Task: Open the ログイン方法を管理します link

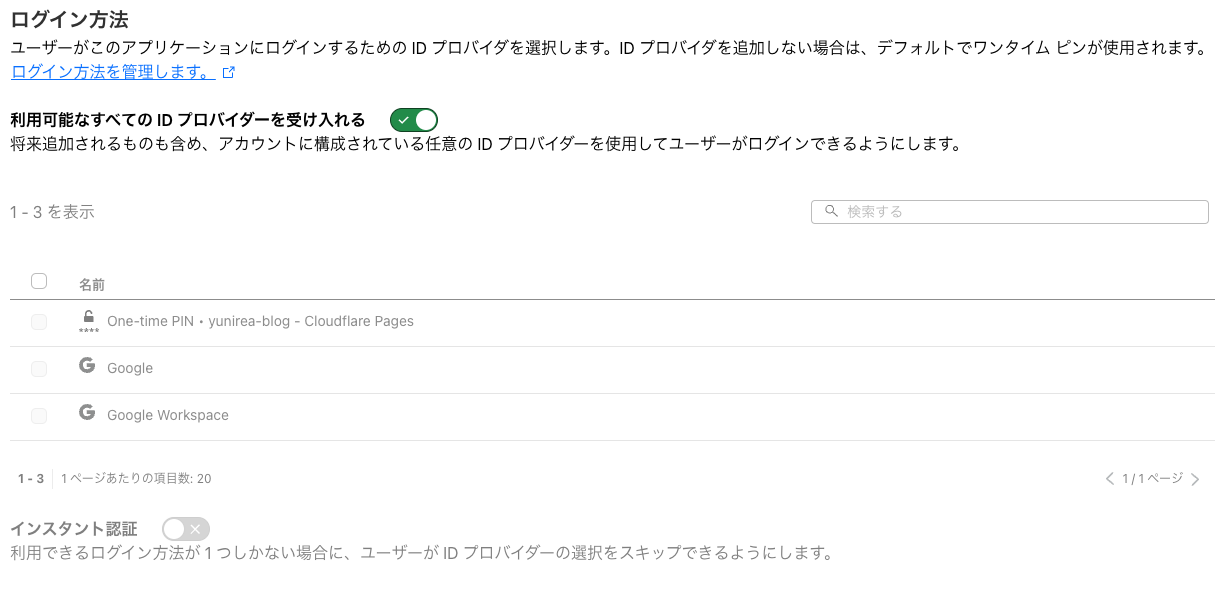Action: click(x=112, y=72)
